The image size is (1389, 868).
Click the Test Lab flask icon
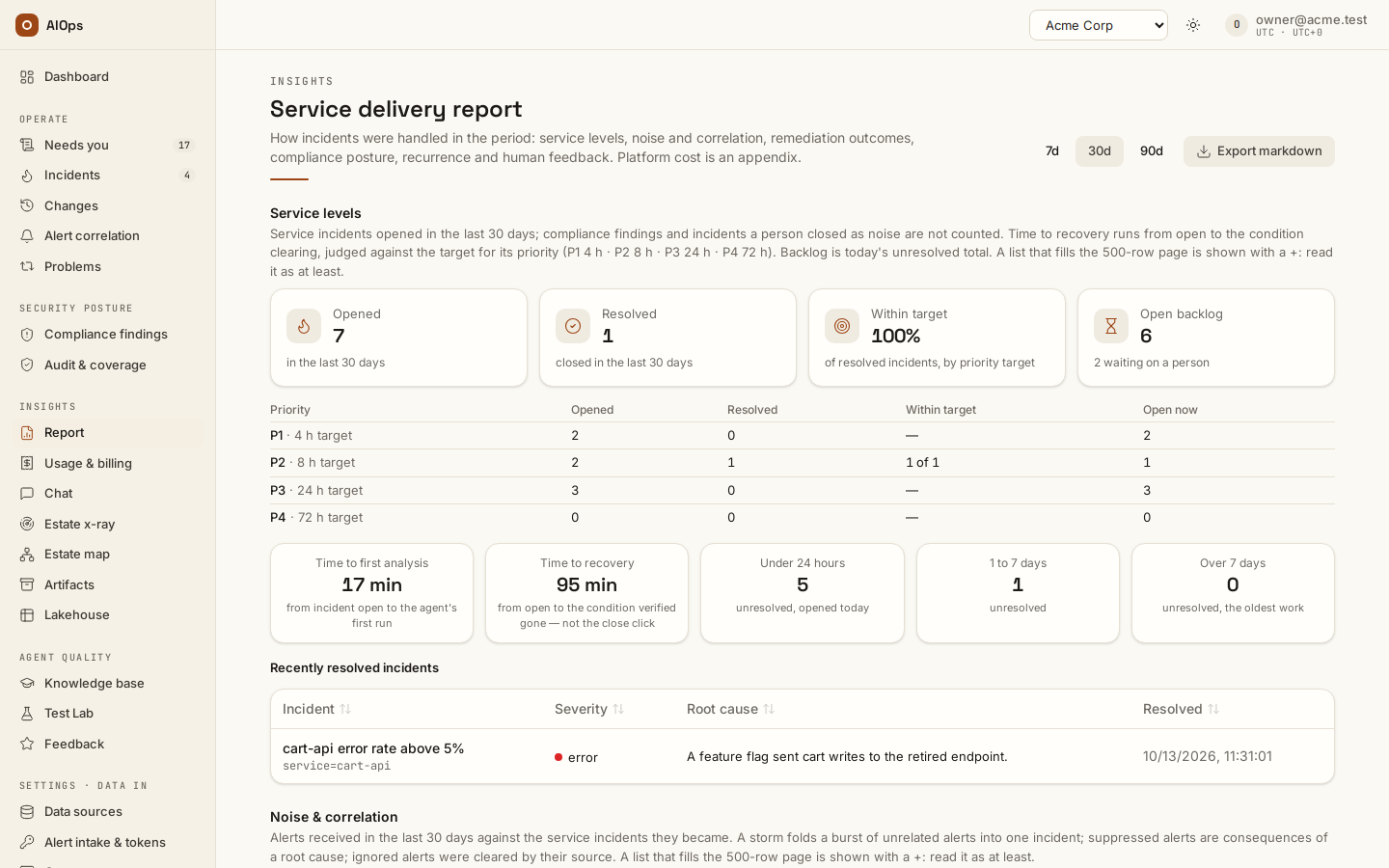27,714
